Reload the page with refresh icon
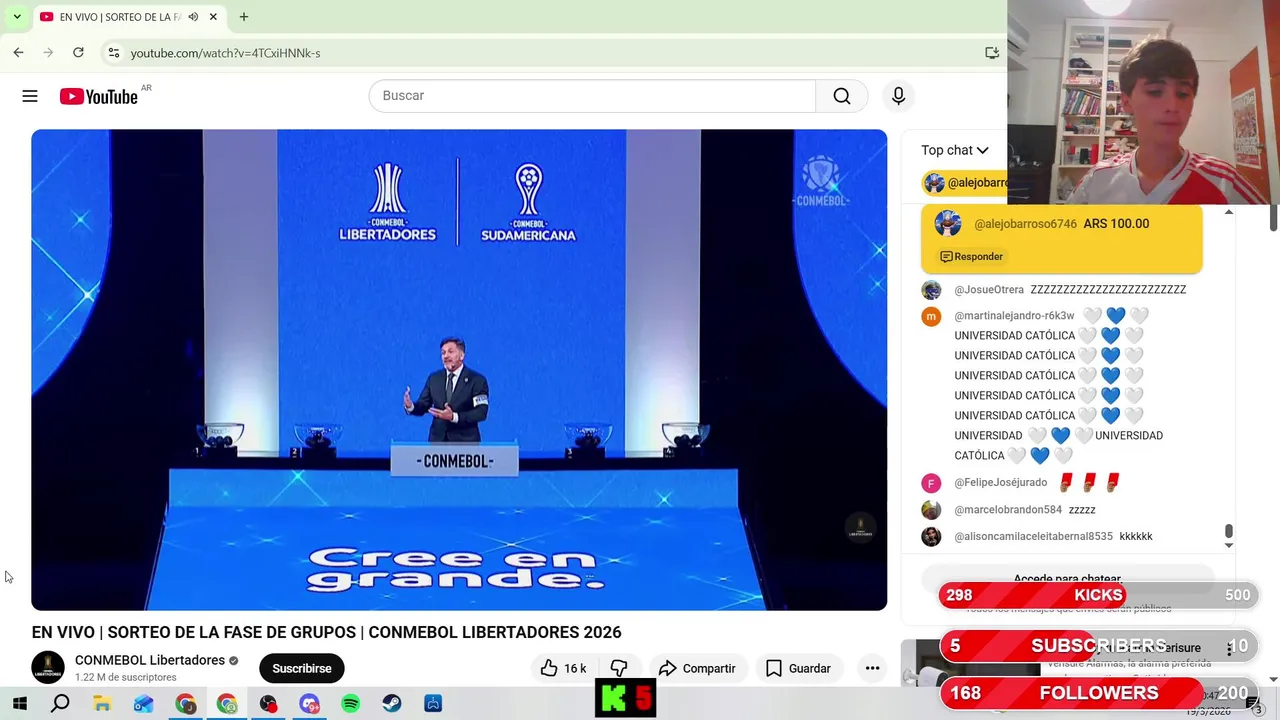The image size is (1280, 720). [78, 52]
